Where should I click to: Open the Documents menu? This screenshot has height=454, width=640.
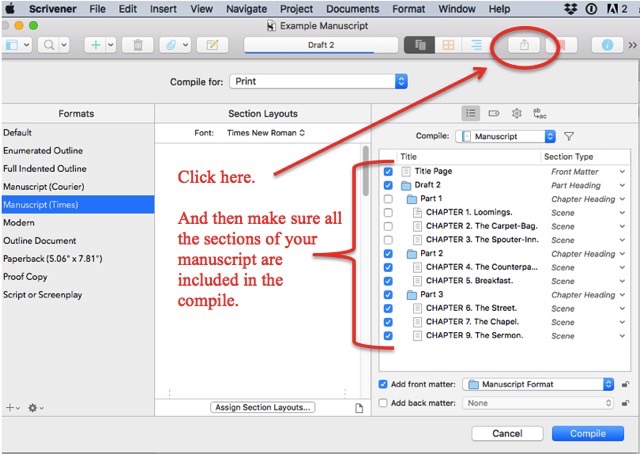pyautogui.click(x=353, y=9)
